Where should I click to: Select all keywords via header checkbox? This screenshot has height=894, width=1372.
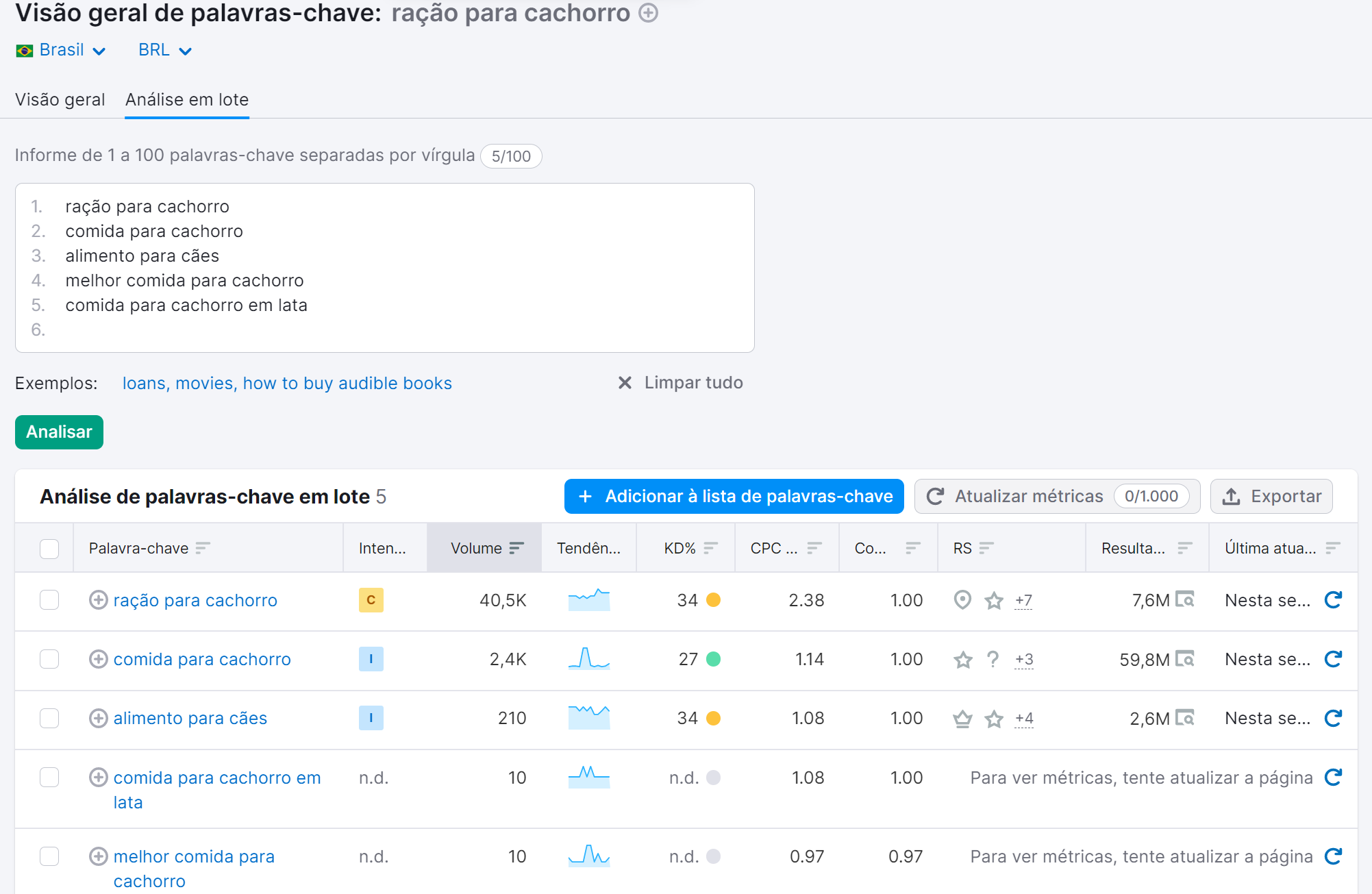tap(49, 548)
